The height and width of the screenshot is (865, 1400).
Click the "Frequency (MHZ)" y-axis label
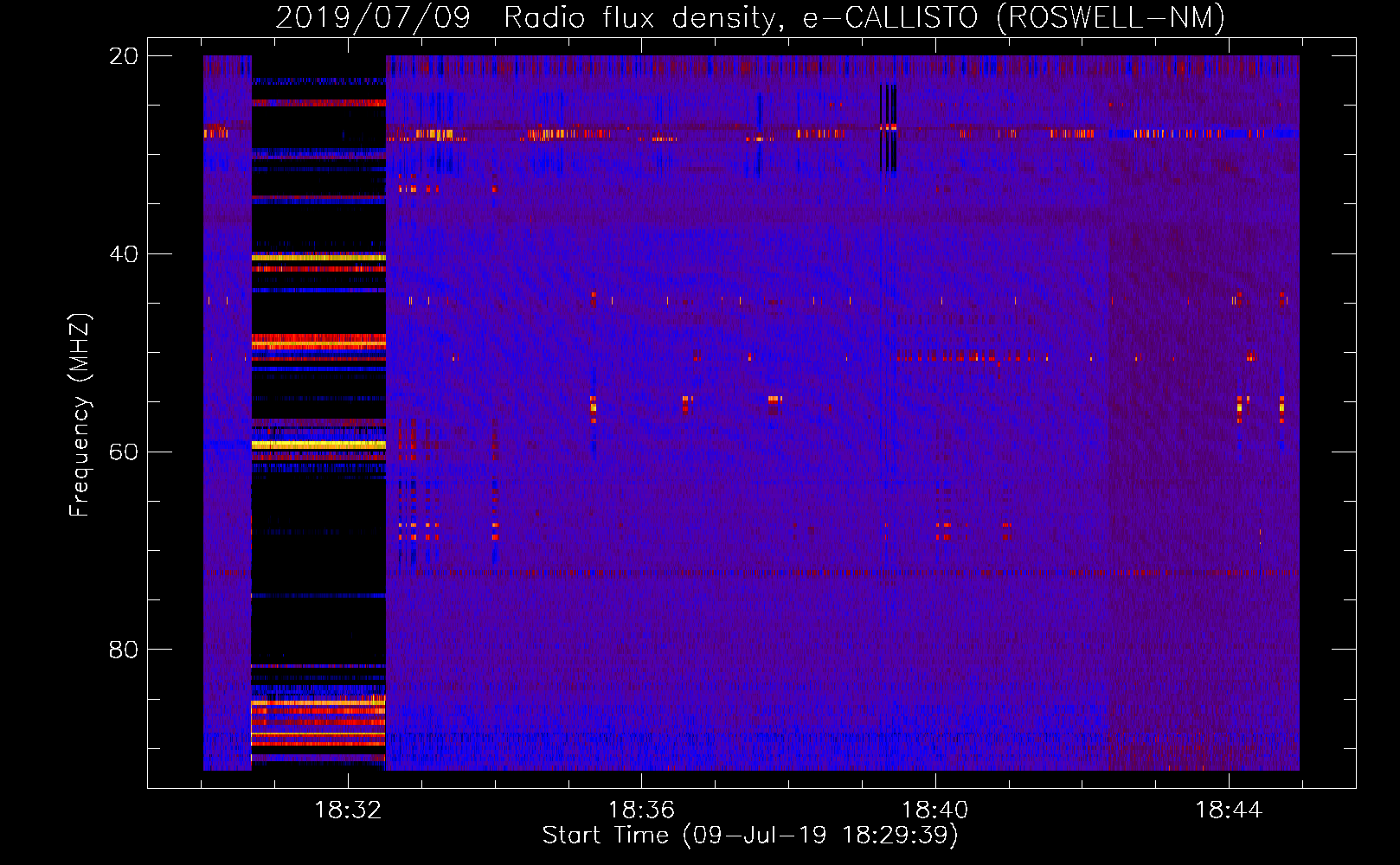(80, 415)
